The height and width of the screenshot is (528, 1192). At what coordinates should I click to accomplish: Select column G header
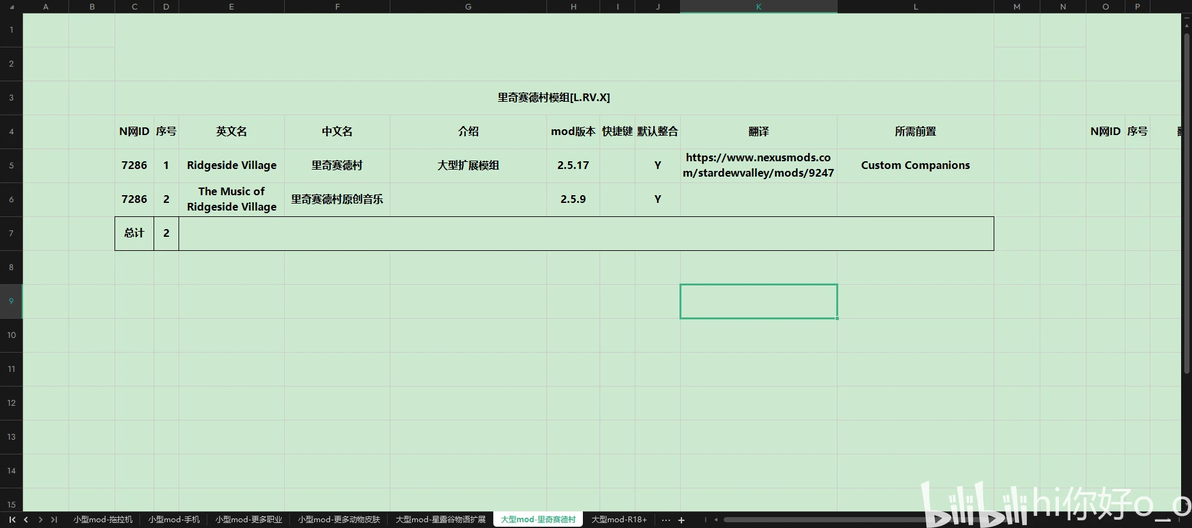tap(468, 6)
